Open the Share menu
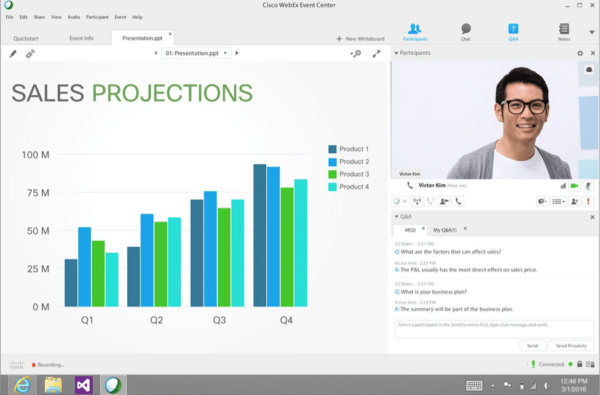 (x=39, y=17)
